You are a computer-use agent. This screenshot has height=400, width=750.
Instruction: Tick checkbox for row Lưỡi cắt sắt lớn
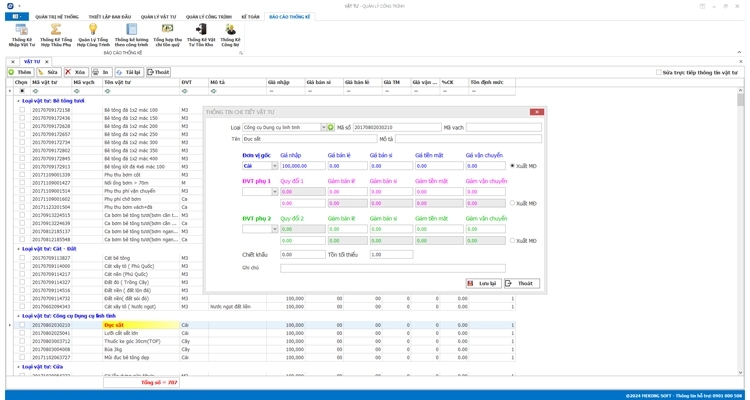coord(22,333)
